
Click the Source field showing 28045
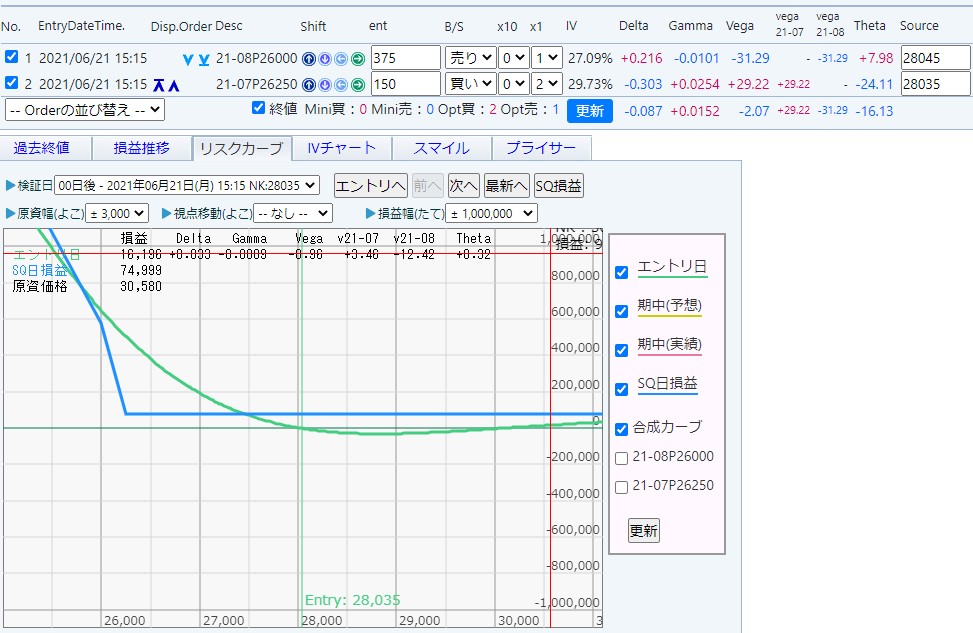935,58
